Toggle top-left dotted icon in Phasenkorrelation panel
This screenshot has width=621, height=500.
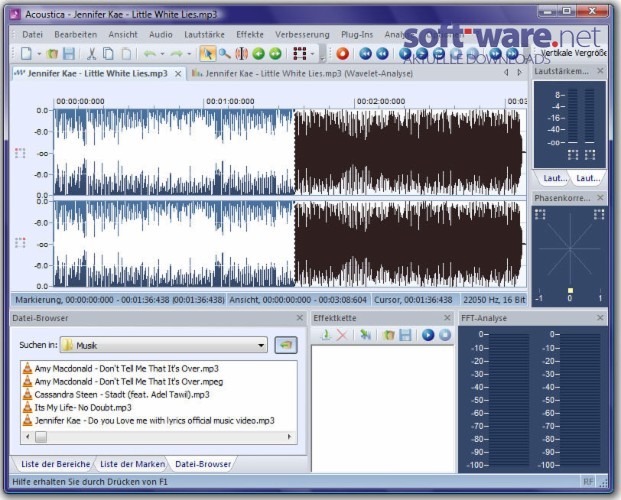click(540, 214)
